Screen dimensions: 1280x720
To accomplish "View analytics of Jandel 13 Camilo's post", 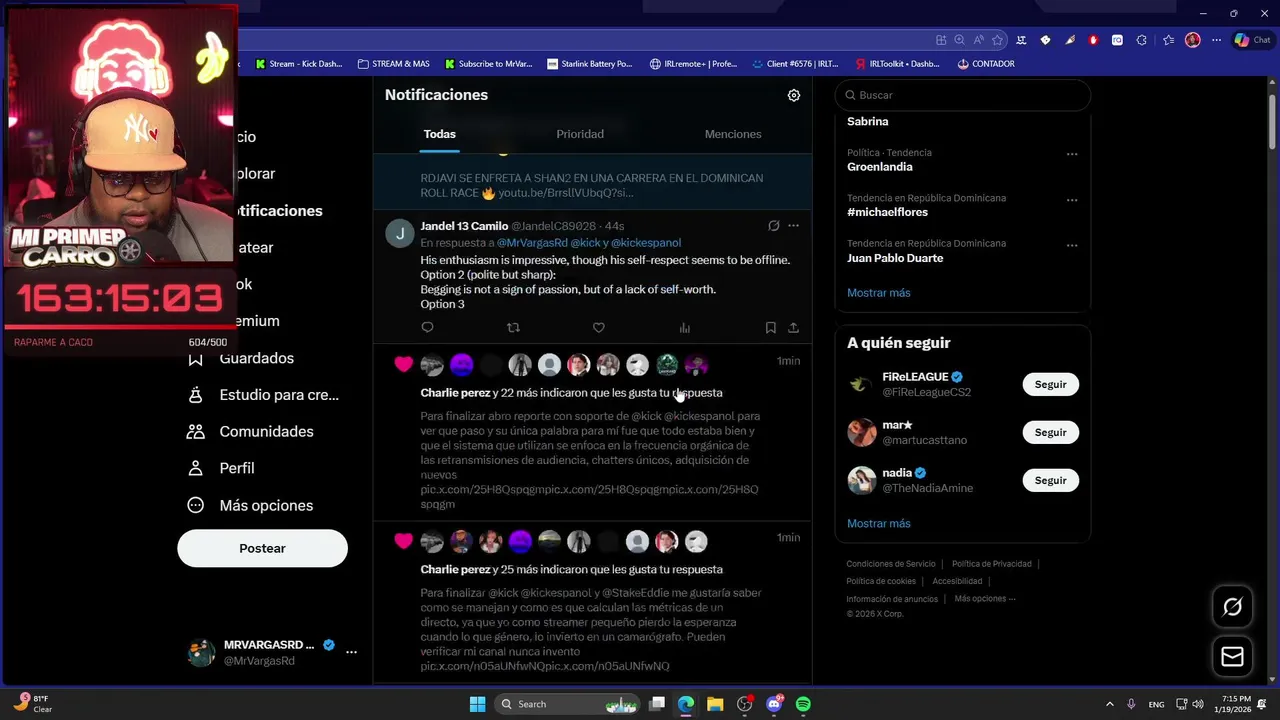I will point(685,328).
